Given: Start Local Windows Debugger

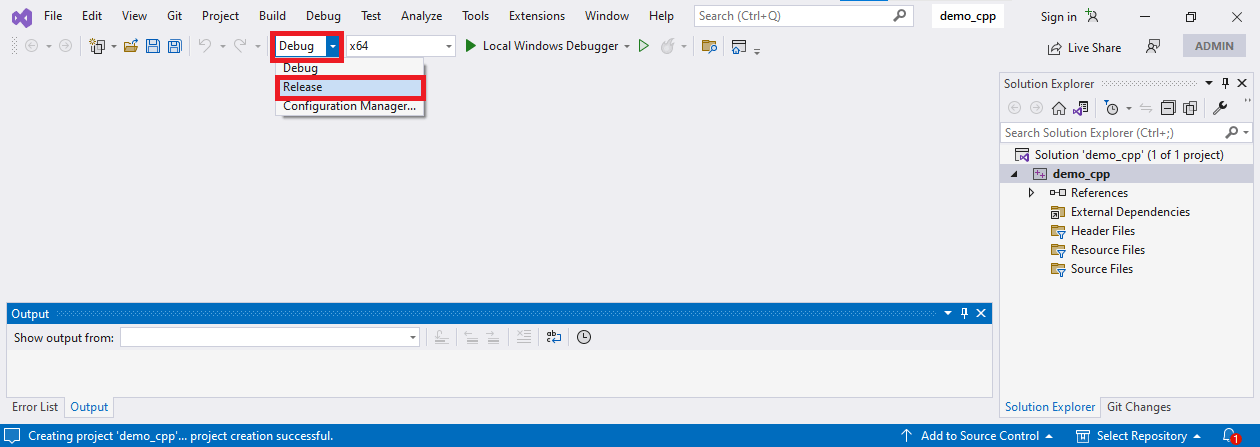Looking at the screenshot, I should point(541,46).
